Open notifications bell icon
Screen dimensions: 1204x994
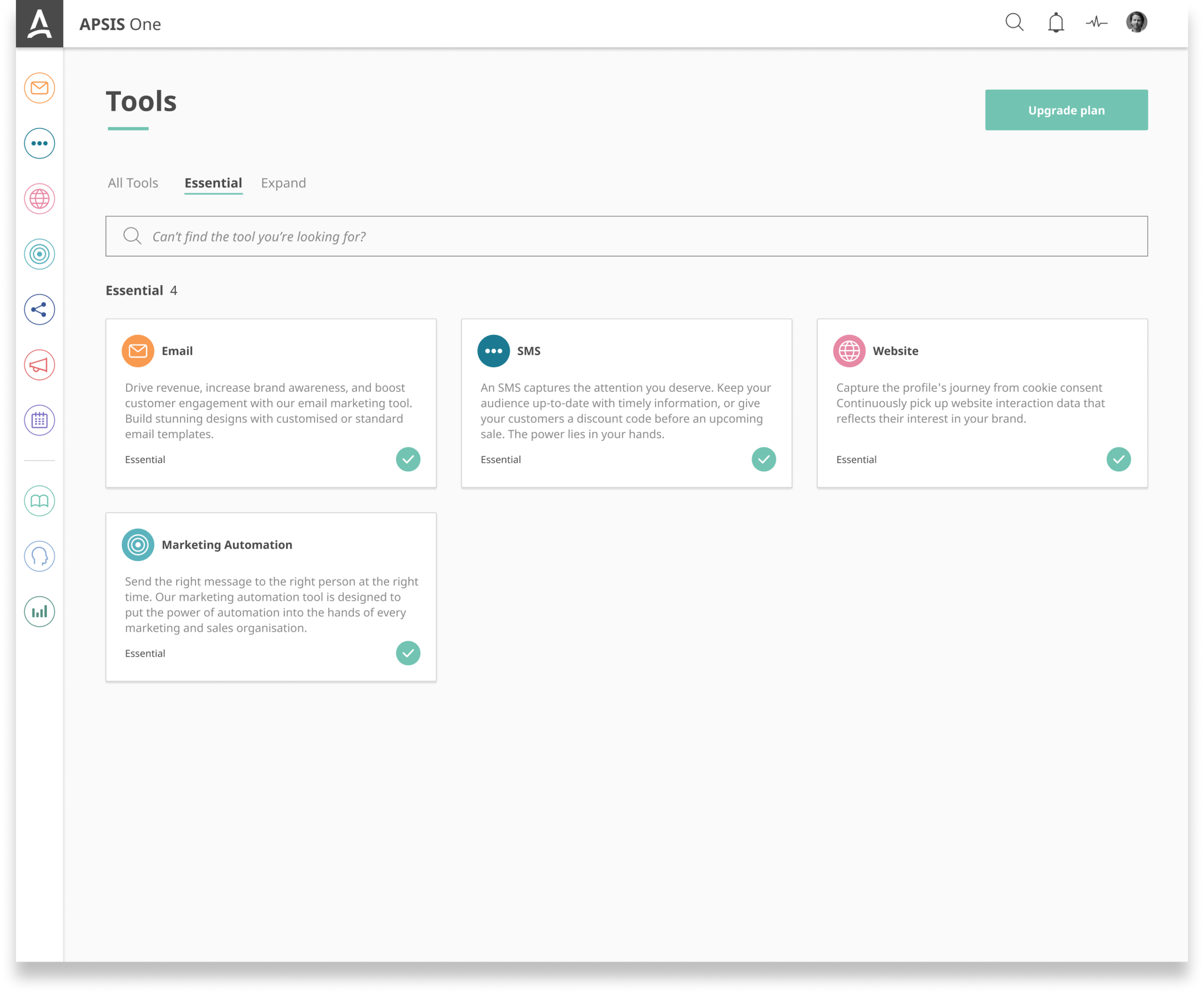(1056, 22)
